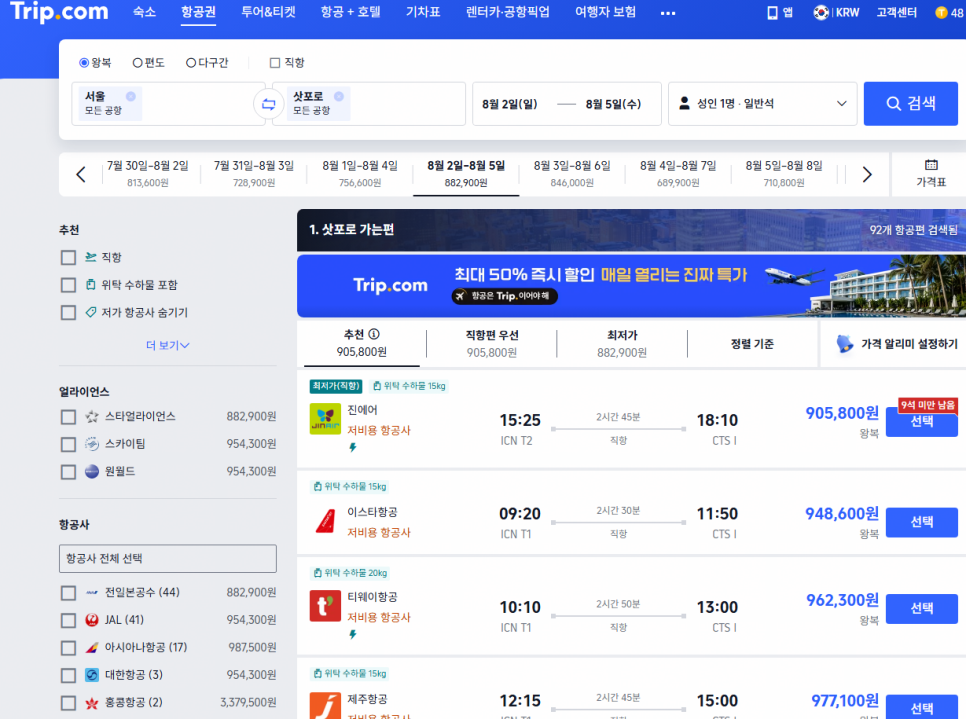Click the 티웨이항공 airline logo
This screenshot has height=719, width=966.
[x=325, y=606]
